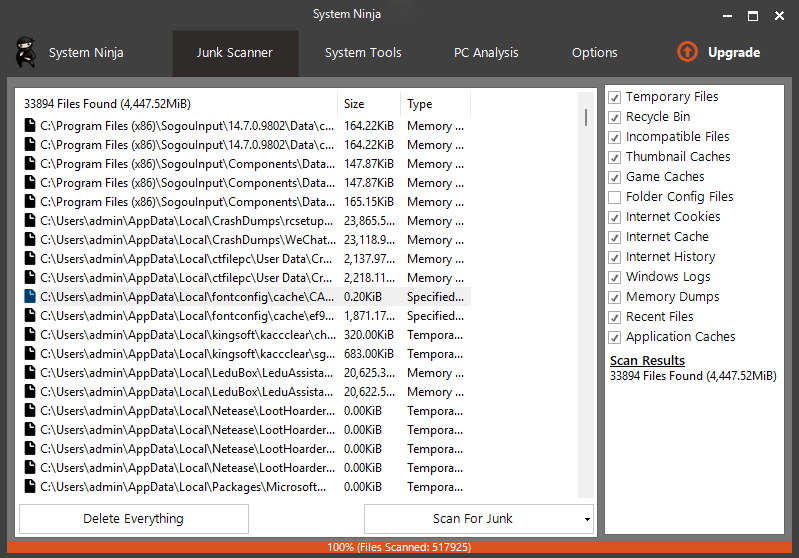The height and width of the screenshot is (558, 799).
Task: Click file icon of kaccclear\ch row
Action: [x=30, y=335]
